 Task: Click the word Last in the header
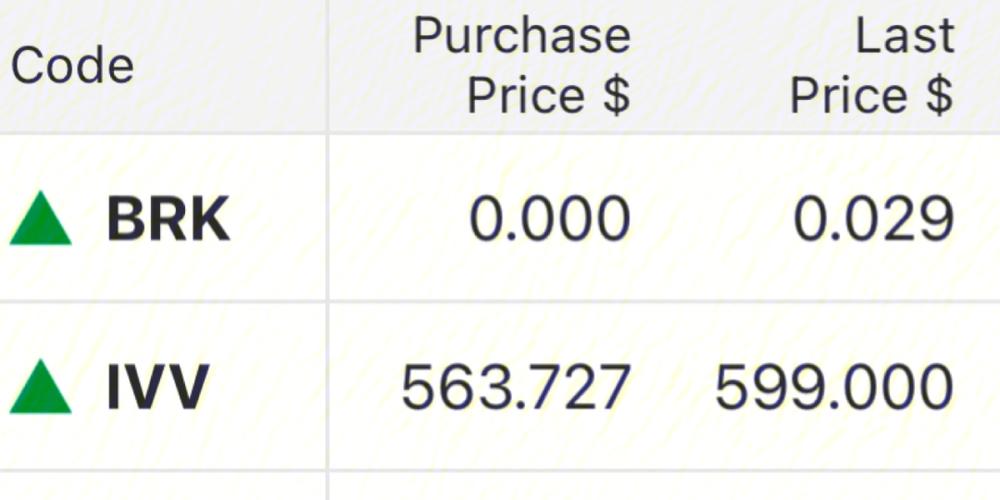pyautogui.click(x=904, y=36)
